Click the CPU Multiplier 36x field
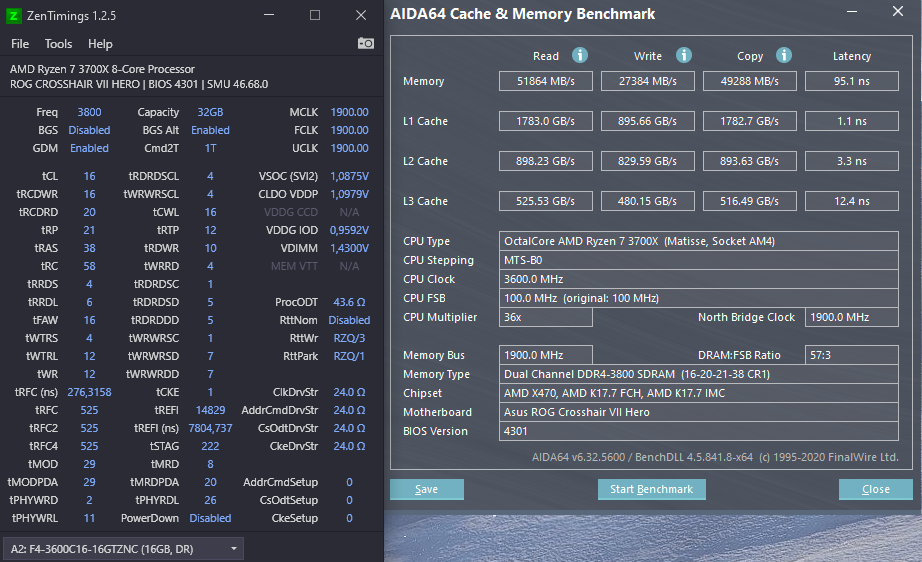This screenshot has height=562, width=922. [x=546, y=317]
